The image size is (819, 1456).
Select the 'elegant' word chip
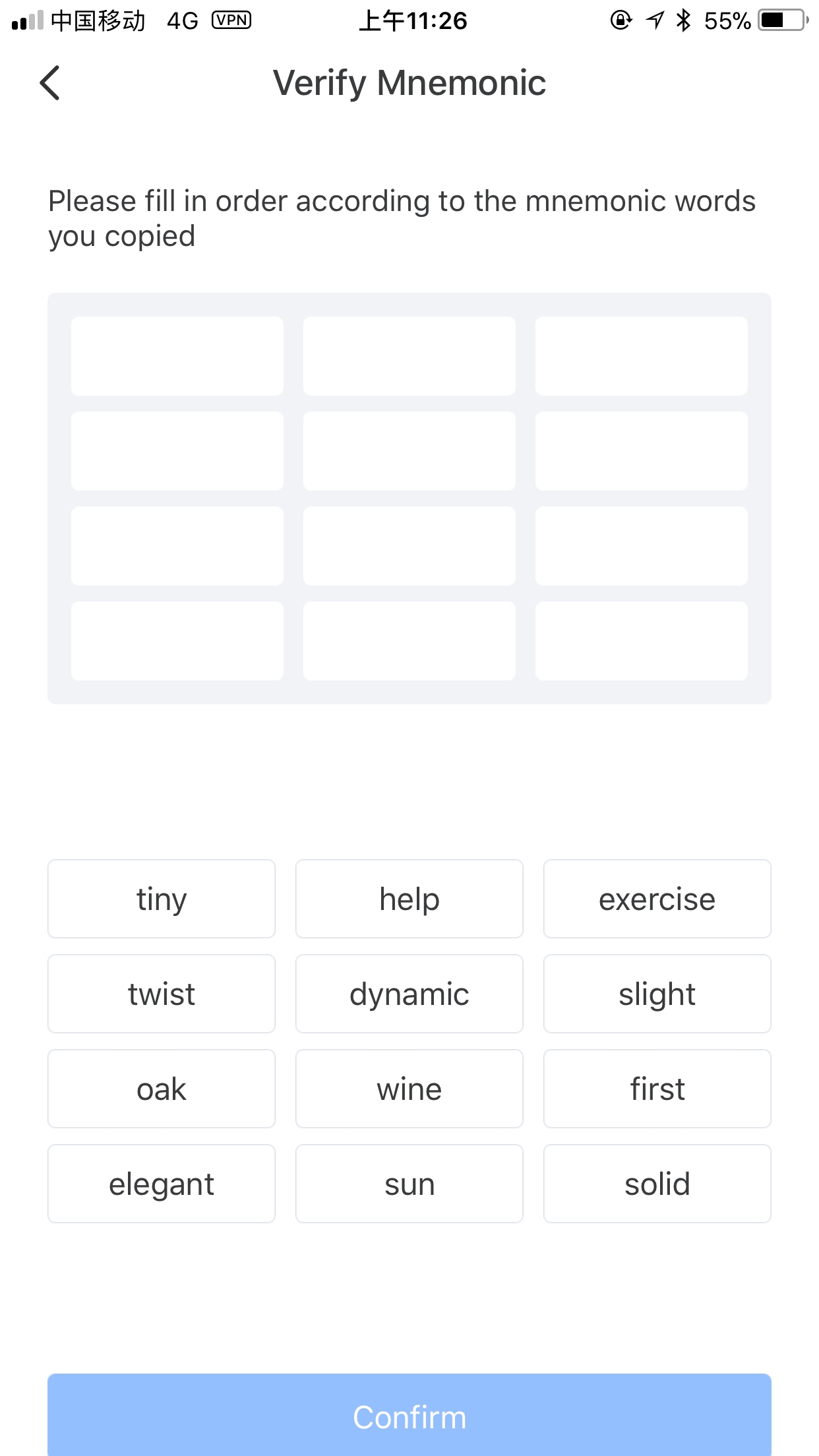[x=162, y=1184]
